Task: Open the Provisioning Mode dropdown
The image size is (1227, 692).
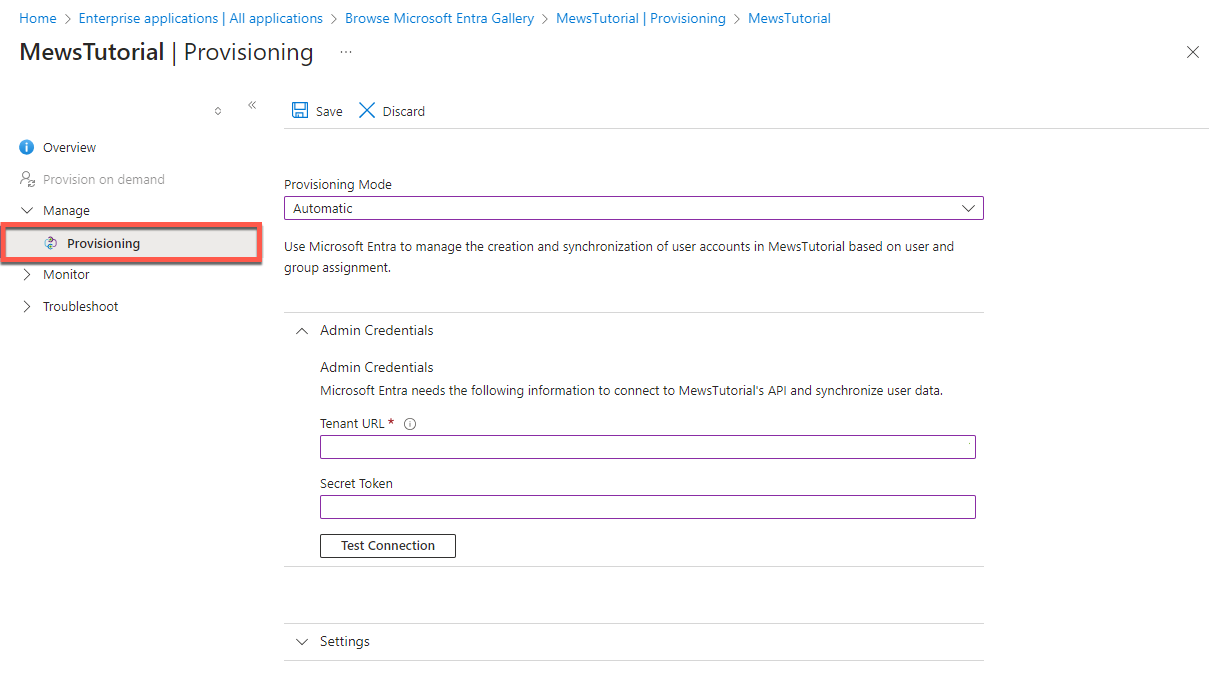Action: pos(634,208)
